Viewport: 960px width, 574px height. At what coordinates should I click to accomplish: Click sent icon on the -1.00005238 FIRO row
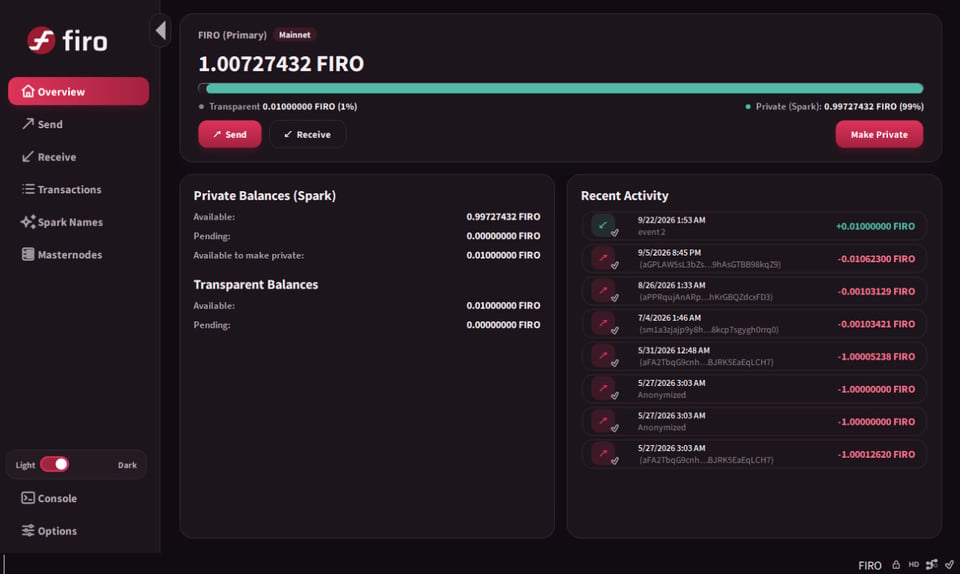(x=603, y=356)
